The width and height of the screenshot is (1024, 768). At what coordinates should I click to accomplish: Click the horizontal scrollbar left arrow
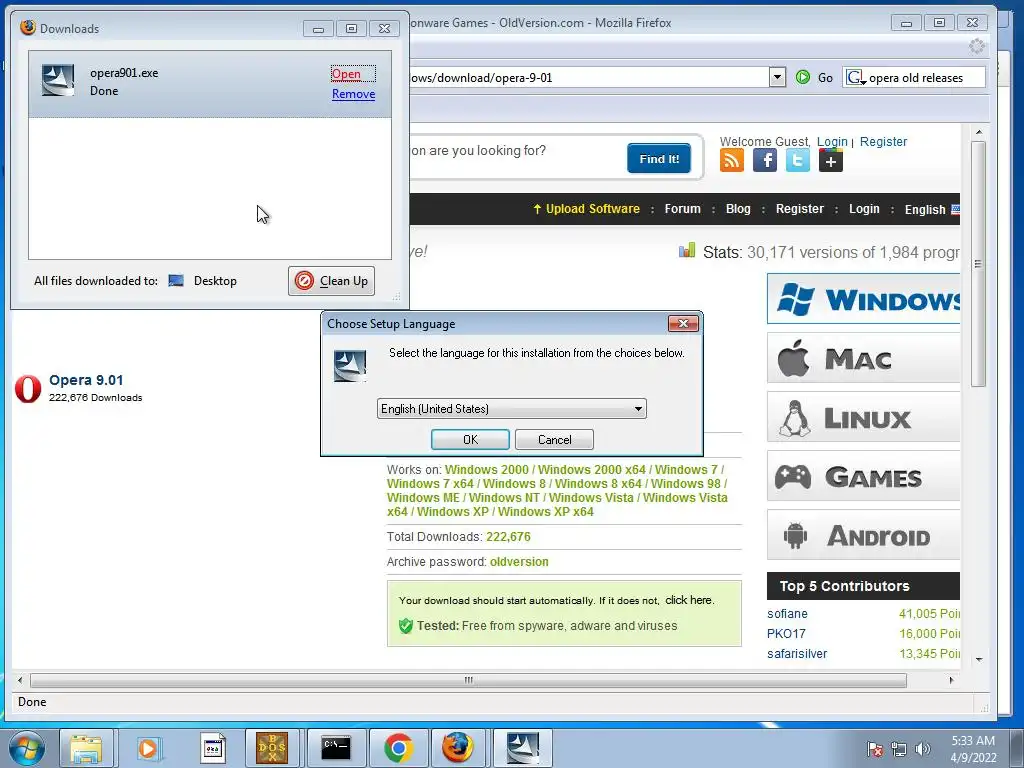click(20, 680)
